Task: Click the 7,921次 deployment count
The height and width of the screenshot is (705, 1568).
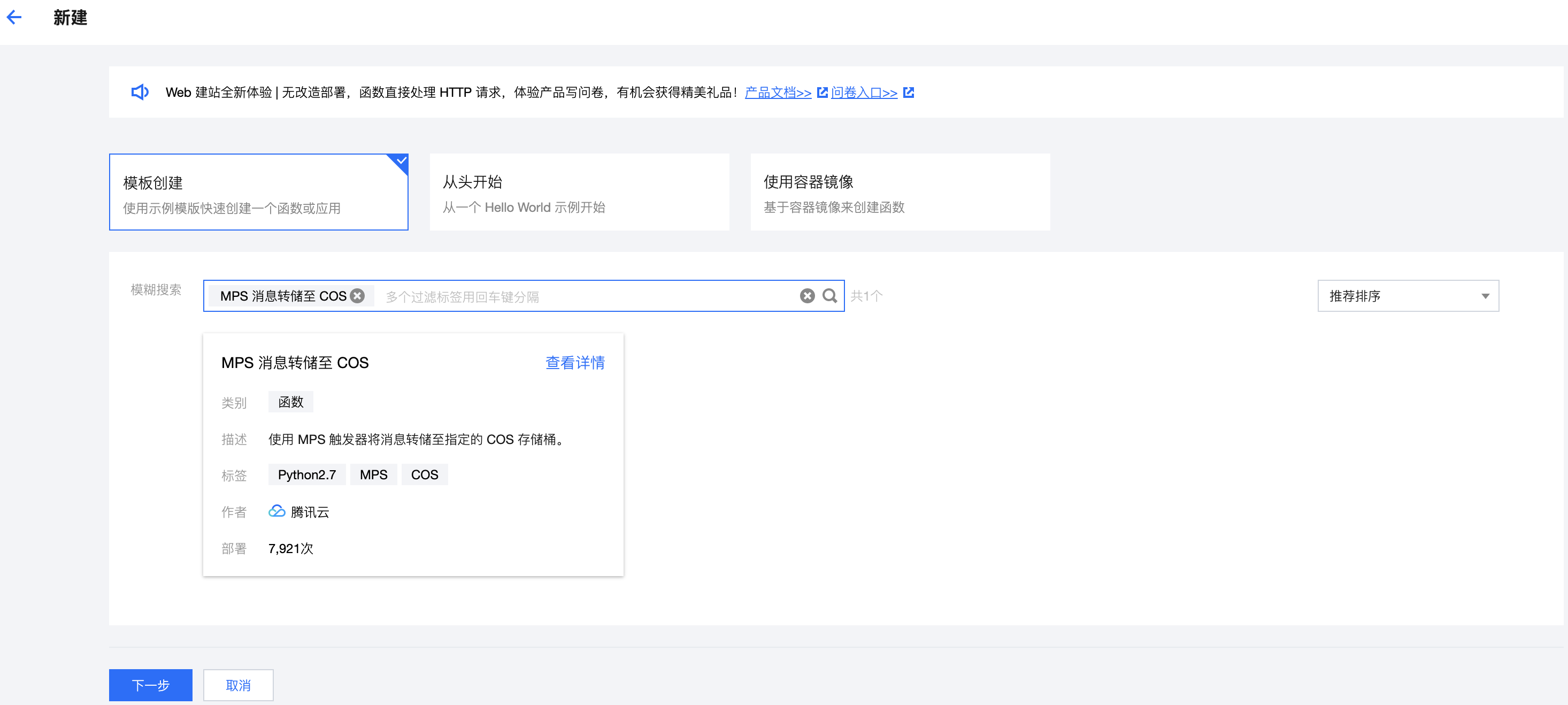Action: (290, 548)
